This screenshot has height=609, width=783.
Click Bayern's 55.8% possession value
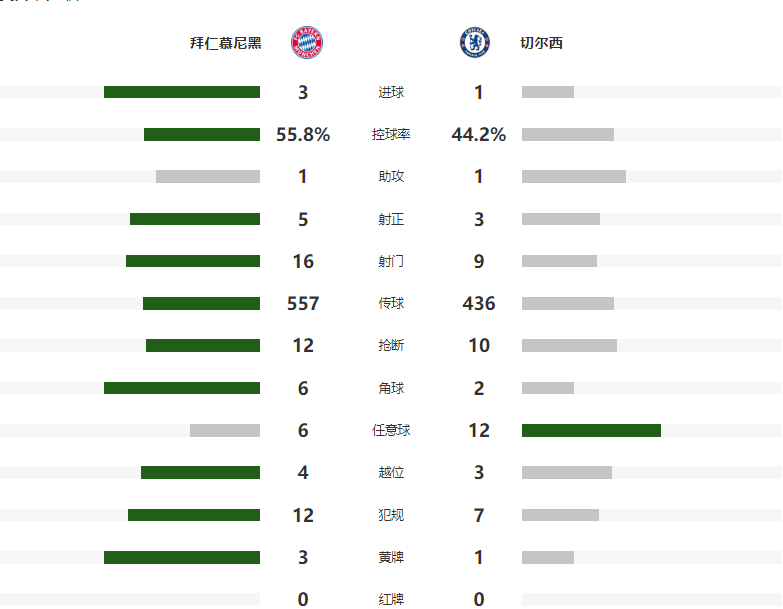303,134
